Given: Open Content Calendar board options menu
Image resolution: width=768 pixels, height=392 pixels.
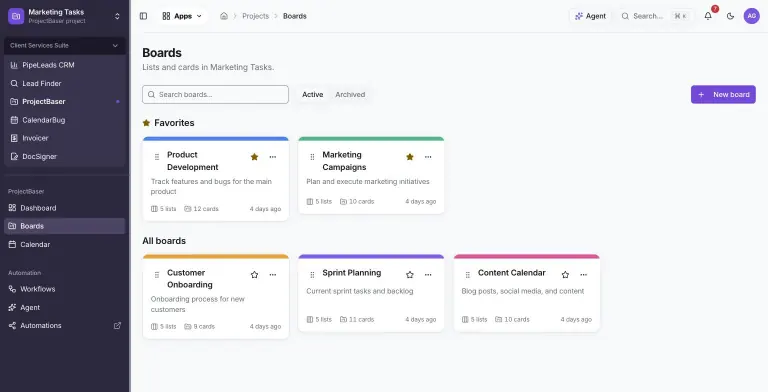Looking at the screenshot, I should click(x=583, y=275).
